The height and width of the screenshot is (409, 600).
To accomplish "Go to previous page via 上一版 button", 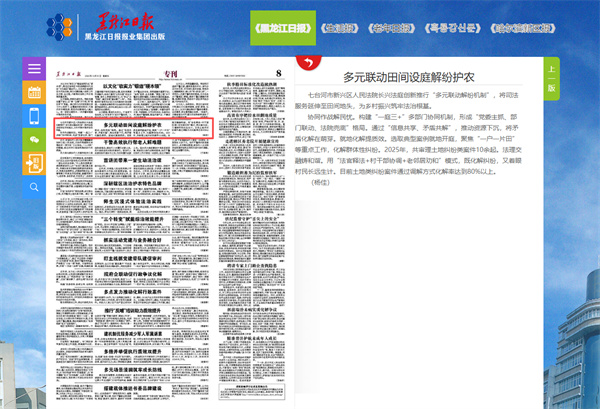I will coord(552,78).
